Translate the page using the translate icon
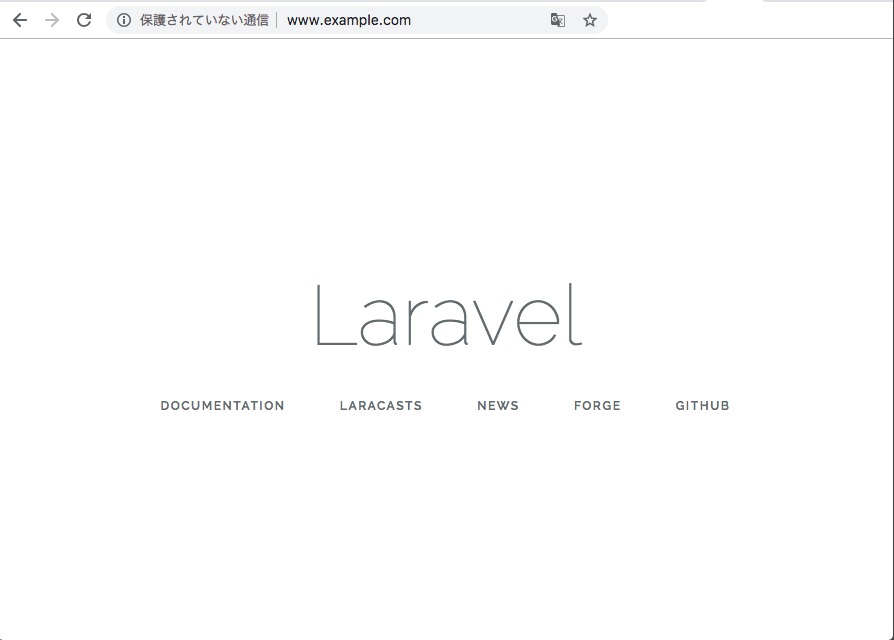The image size is (894, 640). (x=557, y=19)
